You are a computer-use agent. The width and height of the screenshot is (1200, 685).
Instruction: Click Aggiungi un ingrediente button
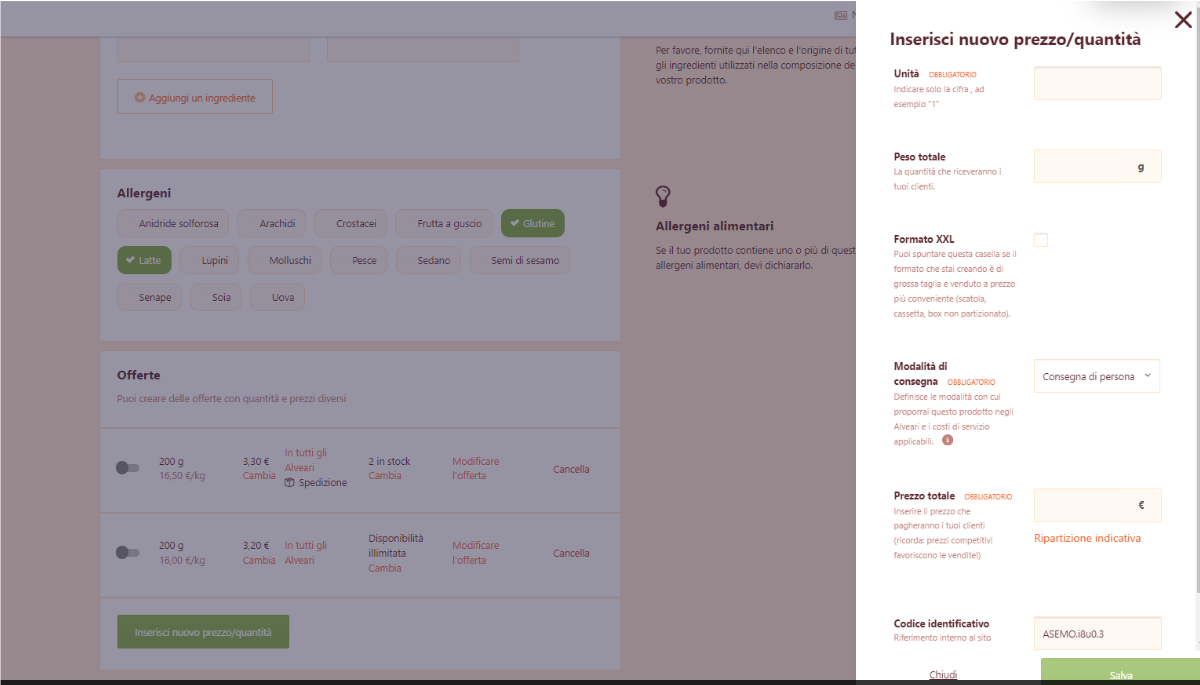point(195,97)
